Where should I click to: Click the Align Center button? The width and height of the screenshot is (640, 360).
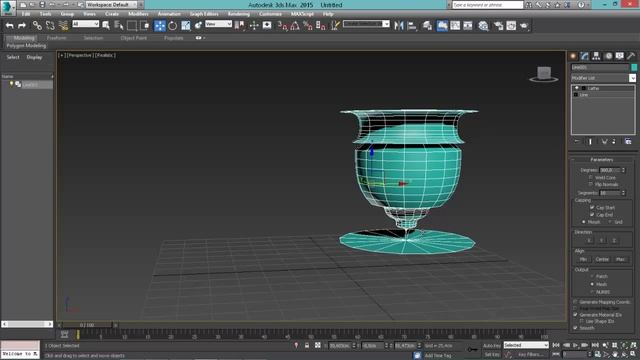(602, 259)
